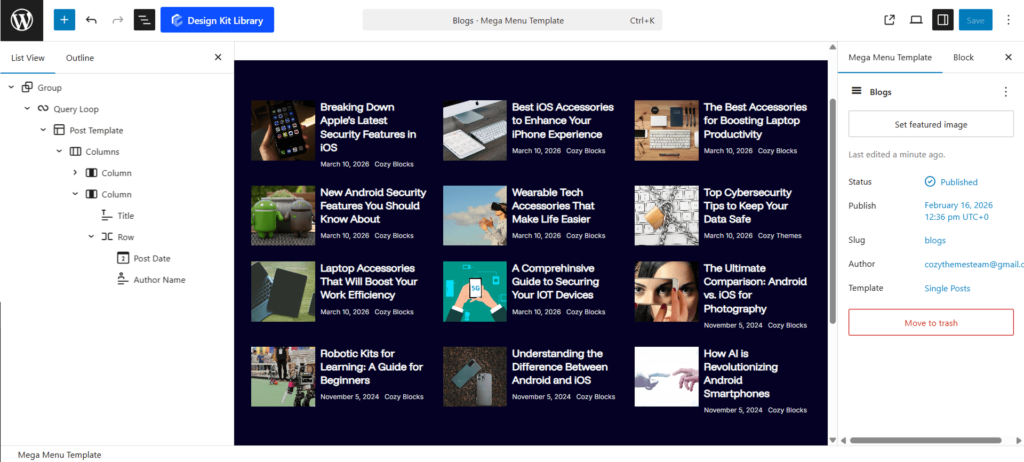This screenshot has width=1024, height=462.
Task: Click the undo arrow icon
Action: (x=91, y=20)
